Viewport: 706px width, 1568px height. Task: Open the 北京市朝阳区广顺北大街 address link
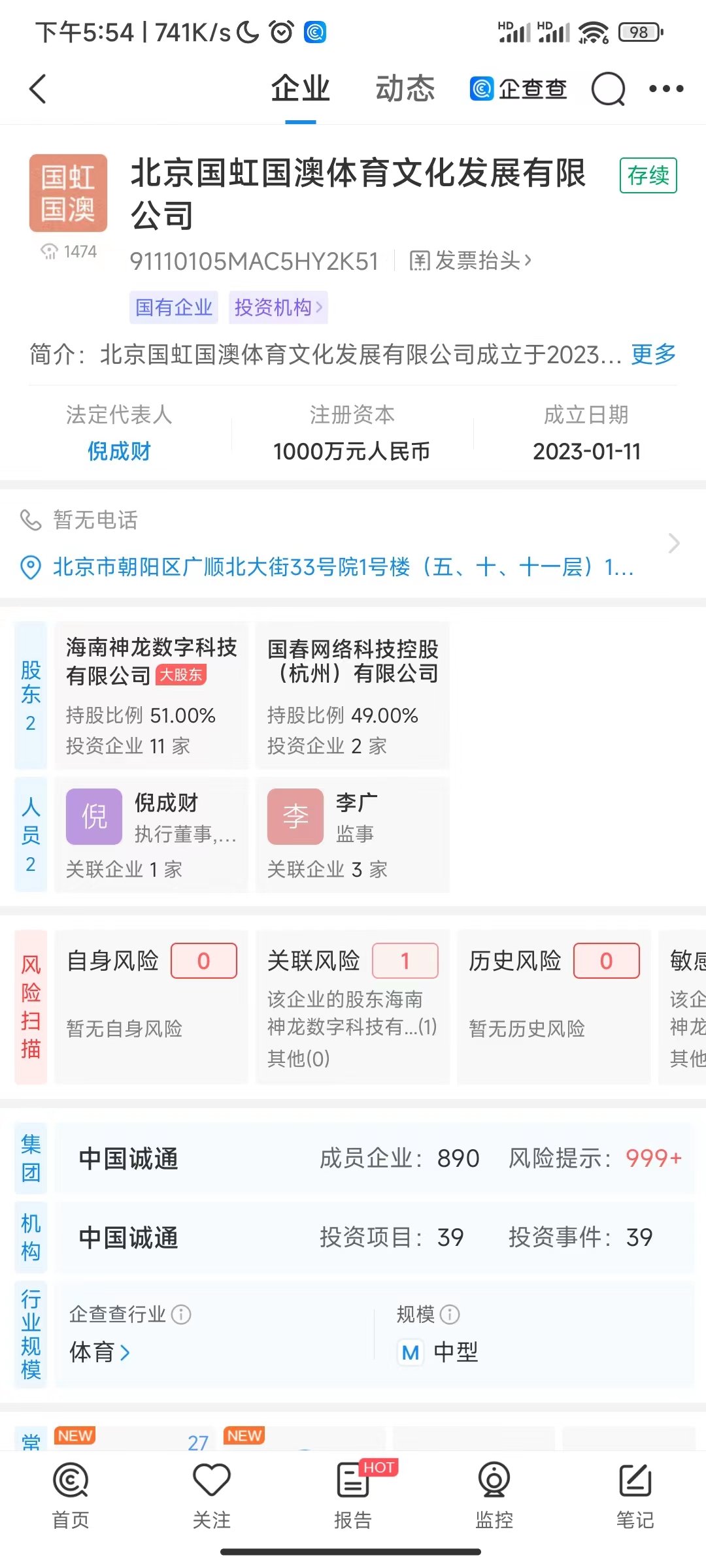click(x=343, y=567)
